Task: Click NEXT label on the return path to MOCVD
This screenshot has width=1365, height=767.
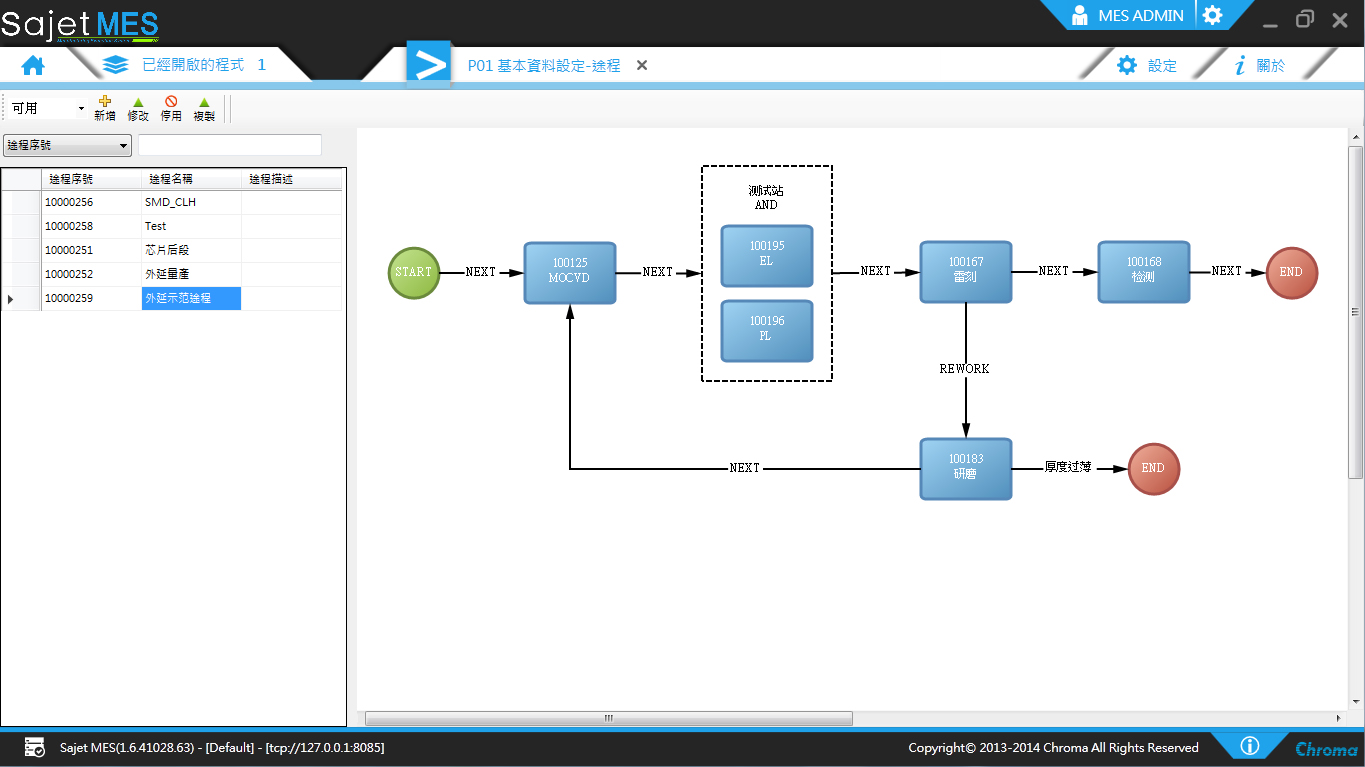Action: 745,468
